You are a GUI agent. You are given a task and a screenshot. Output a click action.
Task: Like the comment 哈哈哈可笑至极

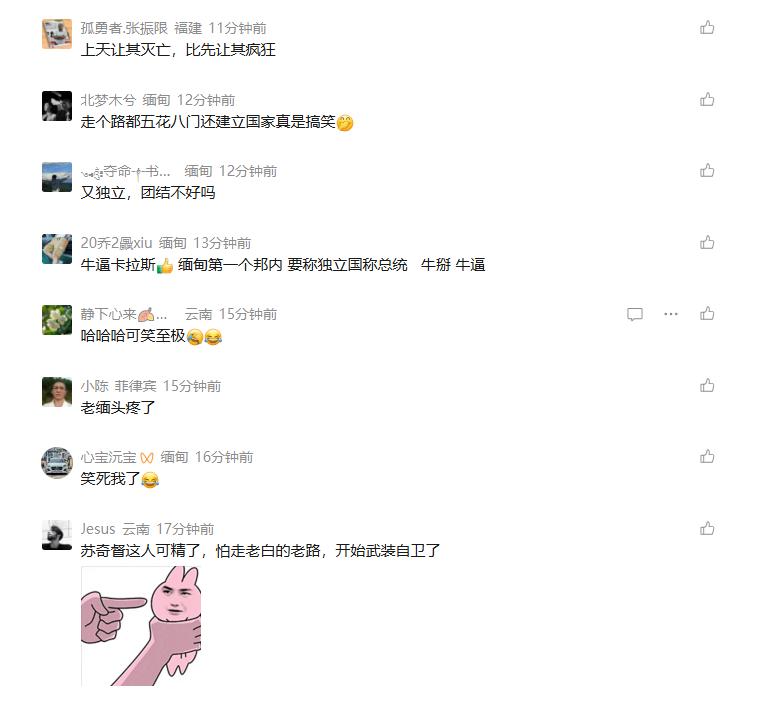[x=707, y=313]
